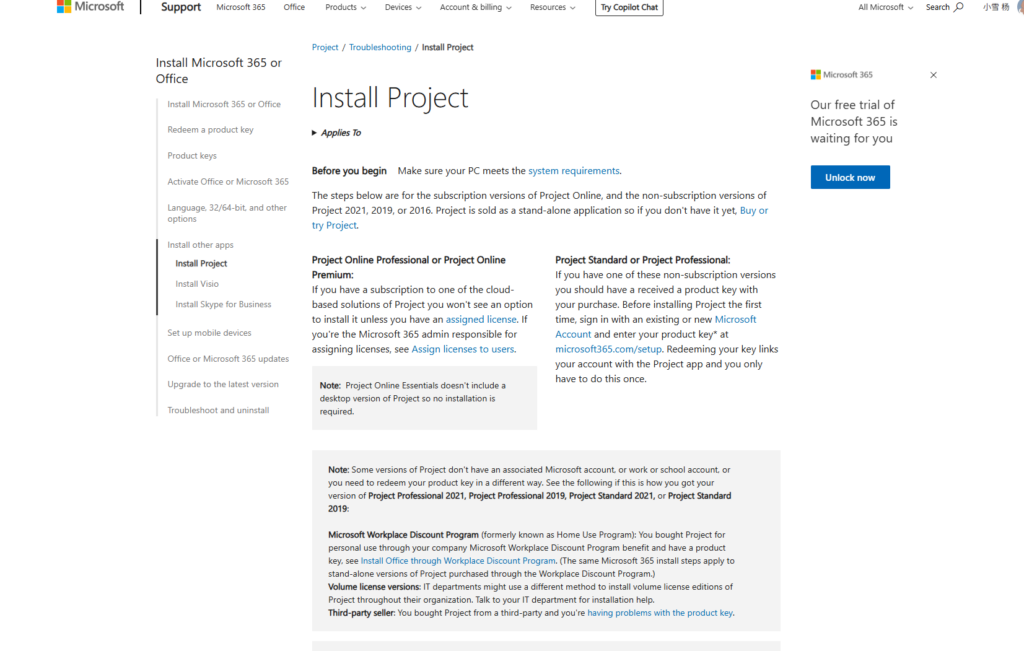Open the system requirements link
The image size is (1024, 651).
coord(573,171)
